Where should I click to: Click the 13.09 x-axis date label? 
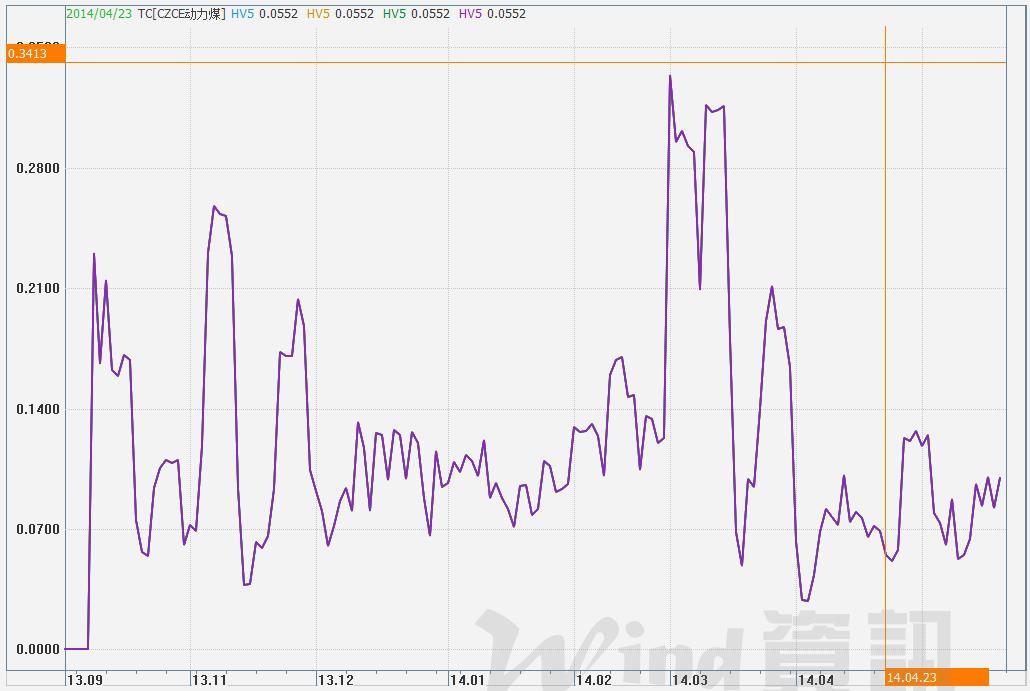coord(84,680)
